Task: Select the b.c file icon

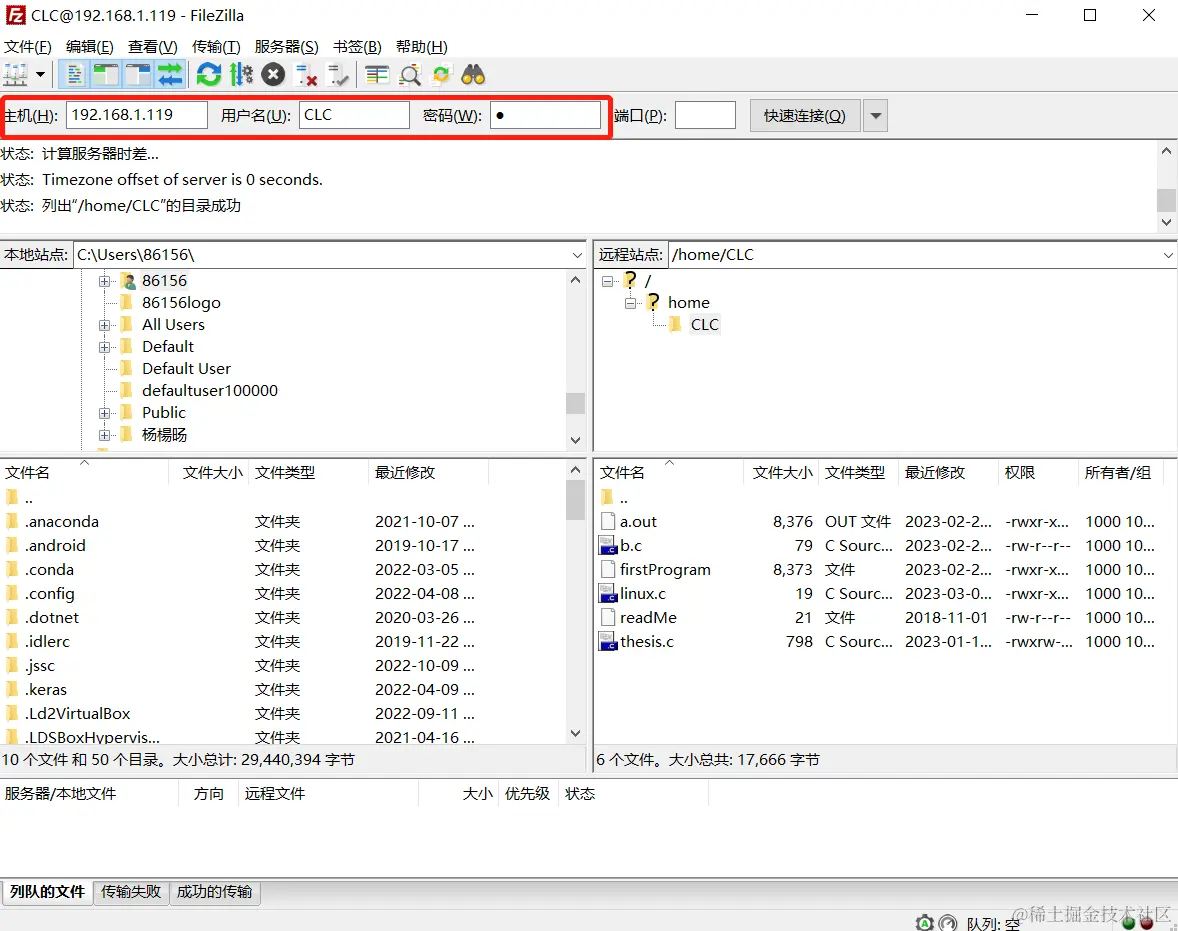Action: pyautogui.click(x=608, y=546)
